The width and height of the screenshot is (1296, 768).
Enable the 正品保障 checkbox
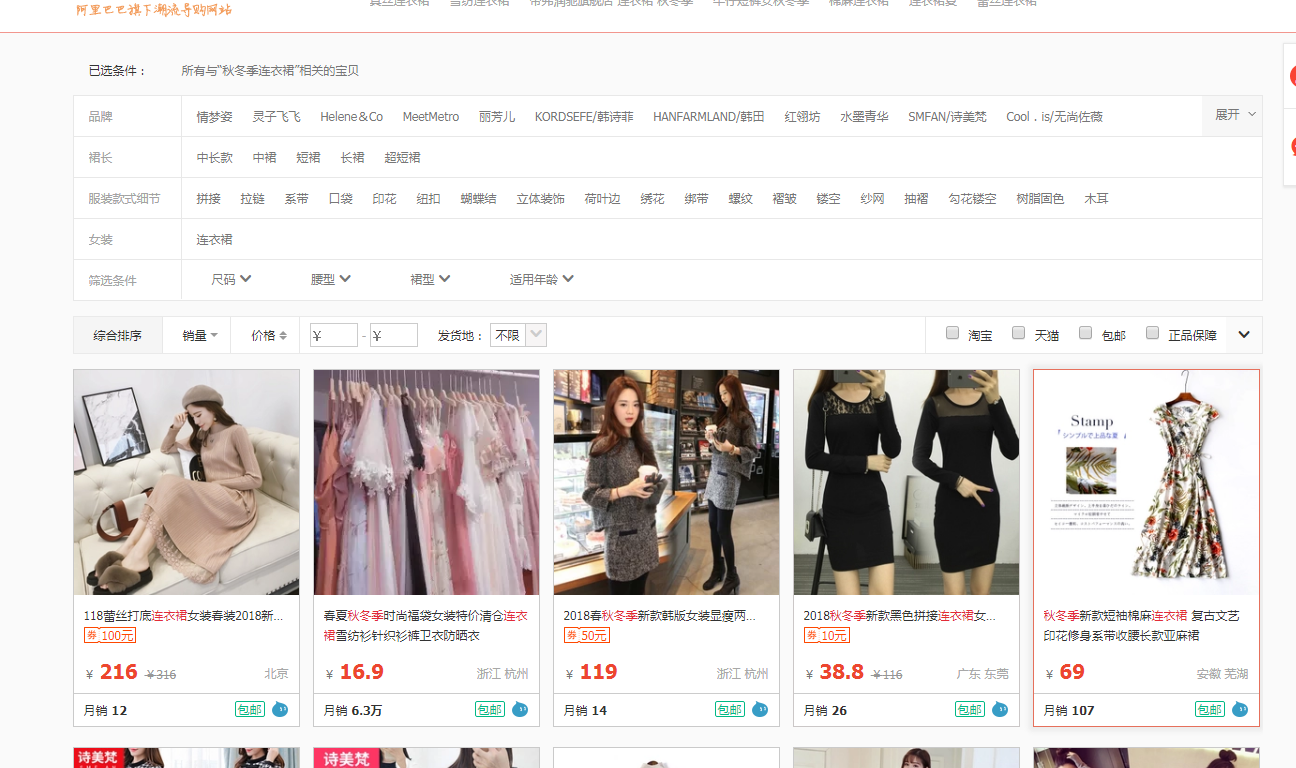(1153, 333)
